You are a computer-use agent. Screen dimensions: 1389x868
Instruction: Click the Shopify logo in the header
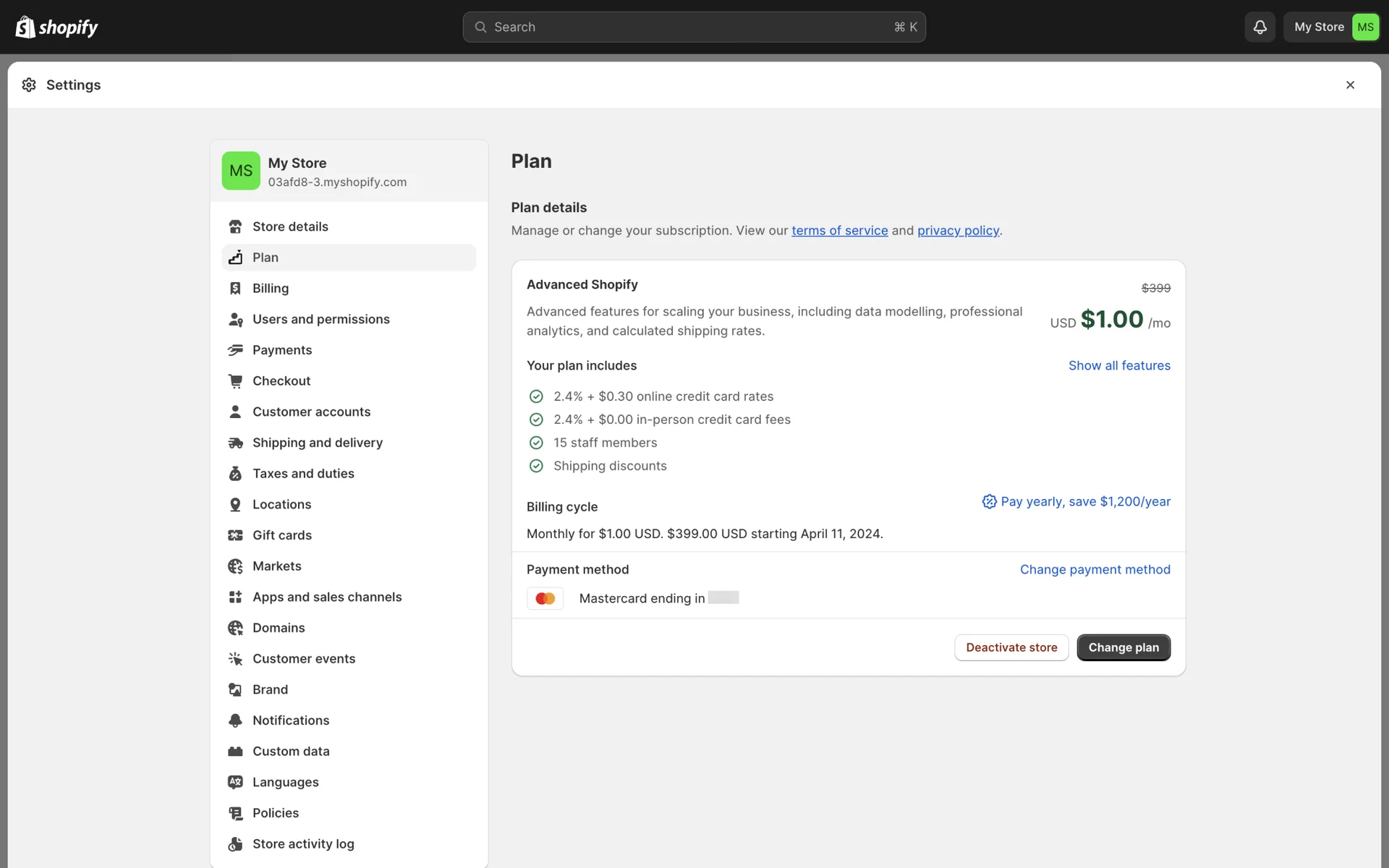(x=56, y=27)
